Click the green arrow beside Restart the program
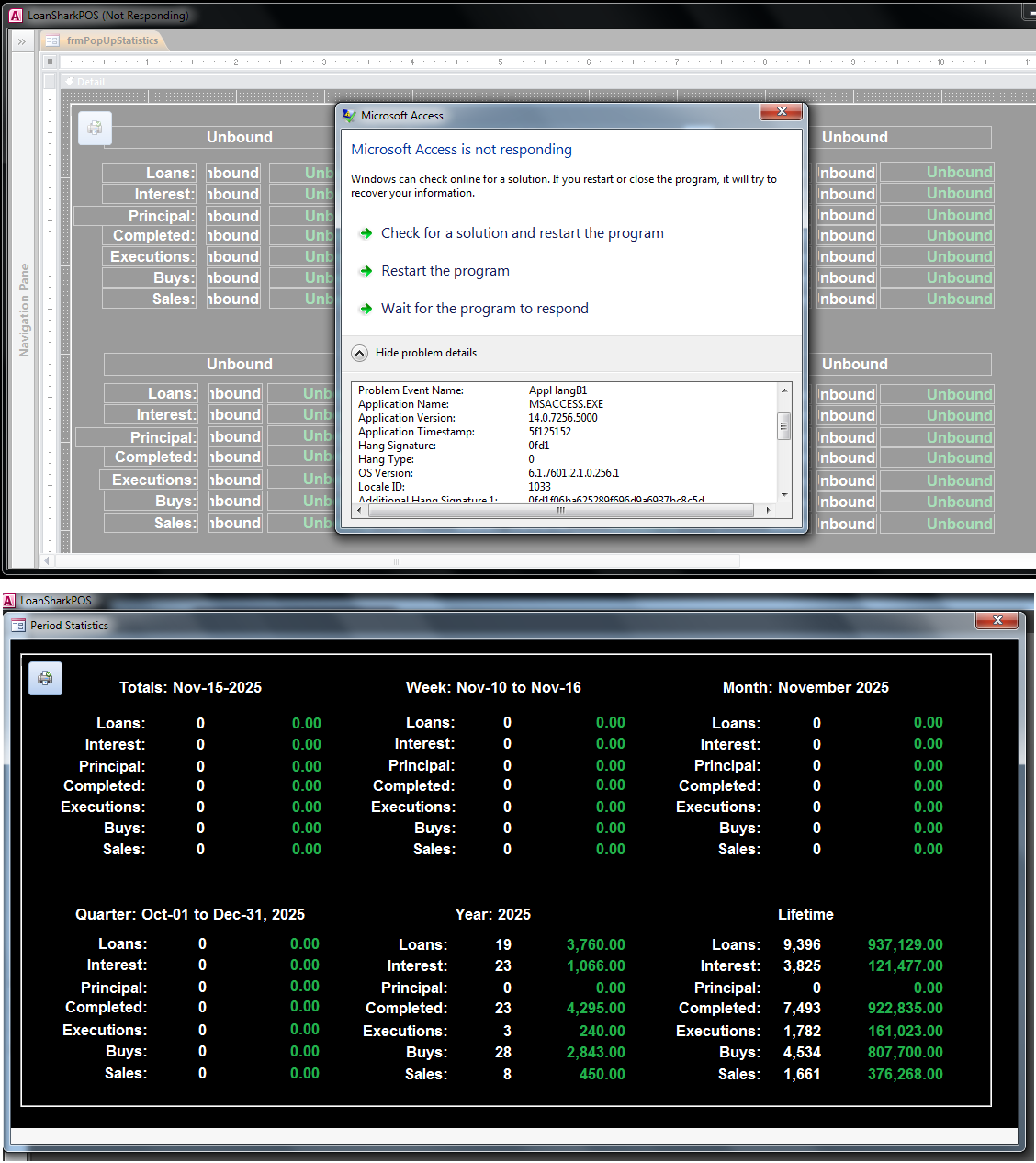 click(x=366, y=271)
